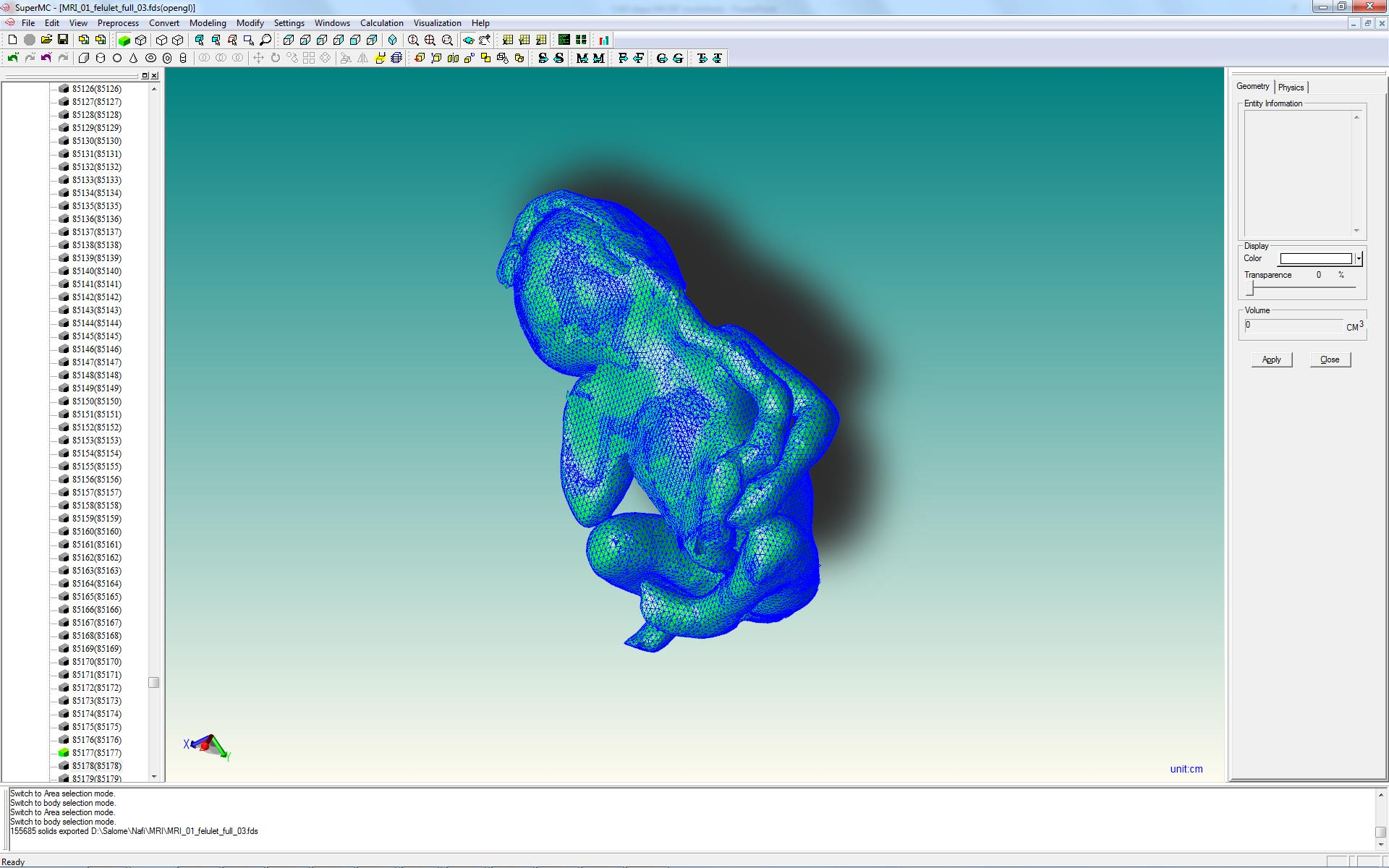Switch to wireframe box display mode
The width and height of the screenshot is (1389, 868).
coord(141,40)
